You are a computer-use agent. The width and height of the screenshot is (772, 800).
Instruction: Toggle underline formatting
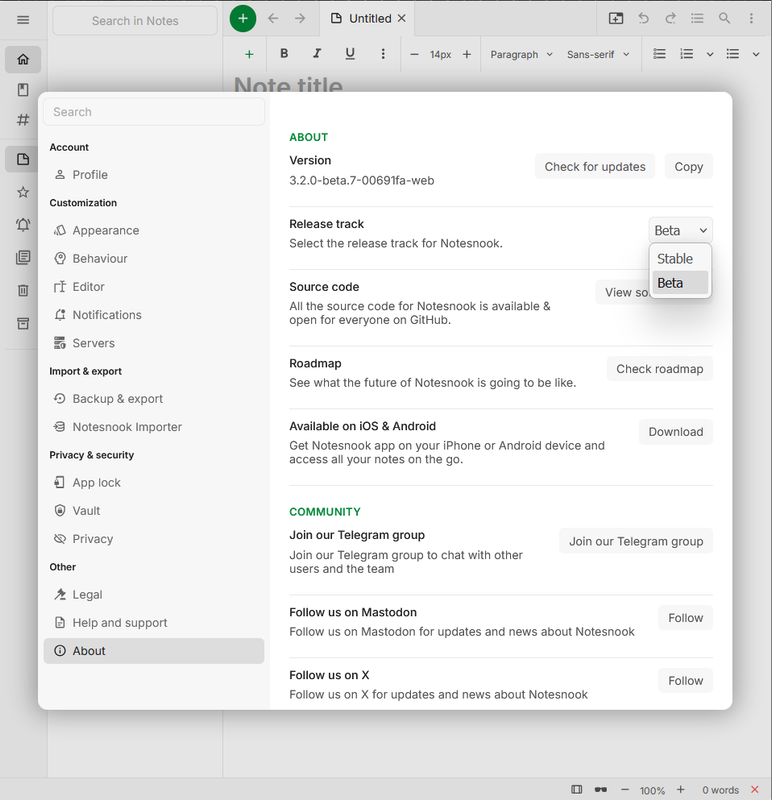tap(350, 54)
